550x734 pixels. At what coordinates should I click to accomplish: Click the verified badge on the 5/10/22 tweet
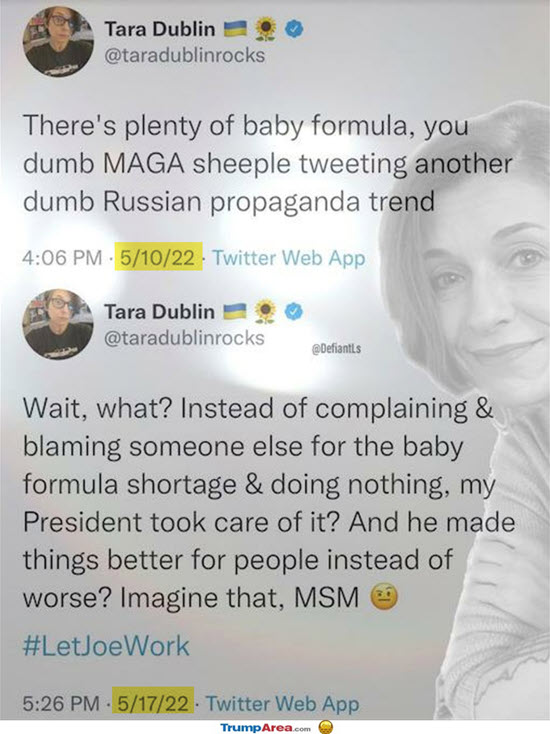[x=294, y=29]
